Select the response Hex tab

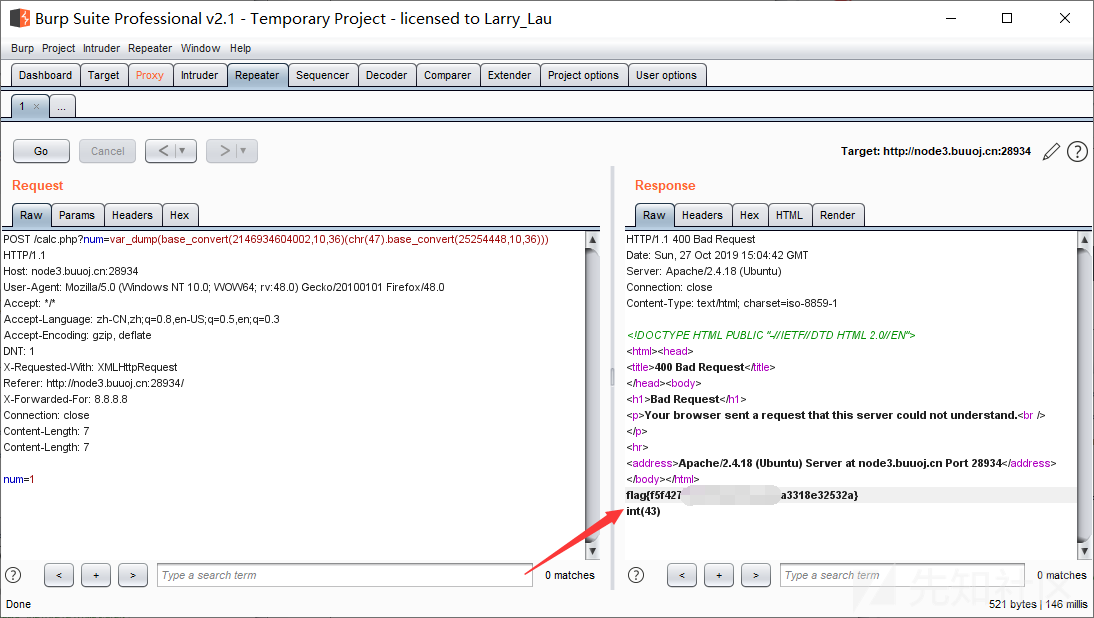(x=750, y=216)
